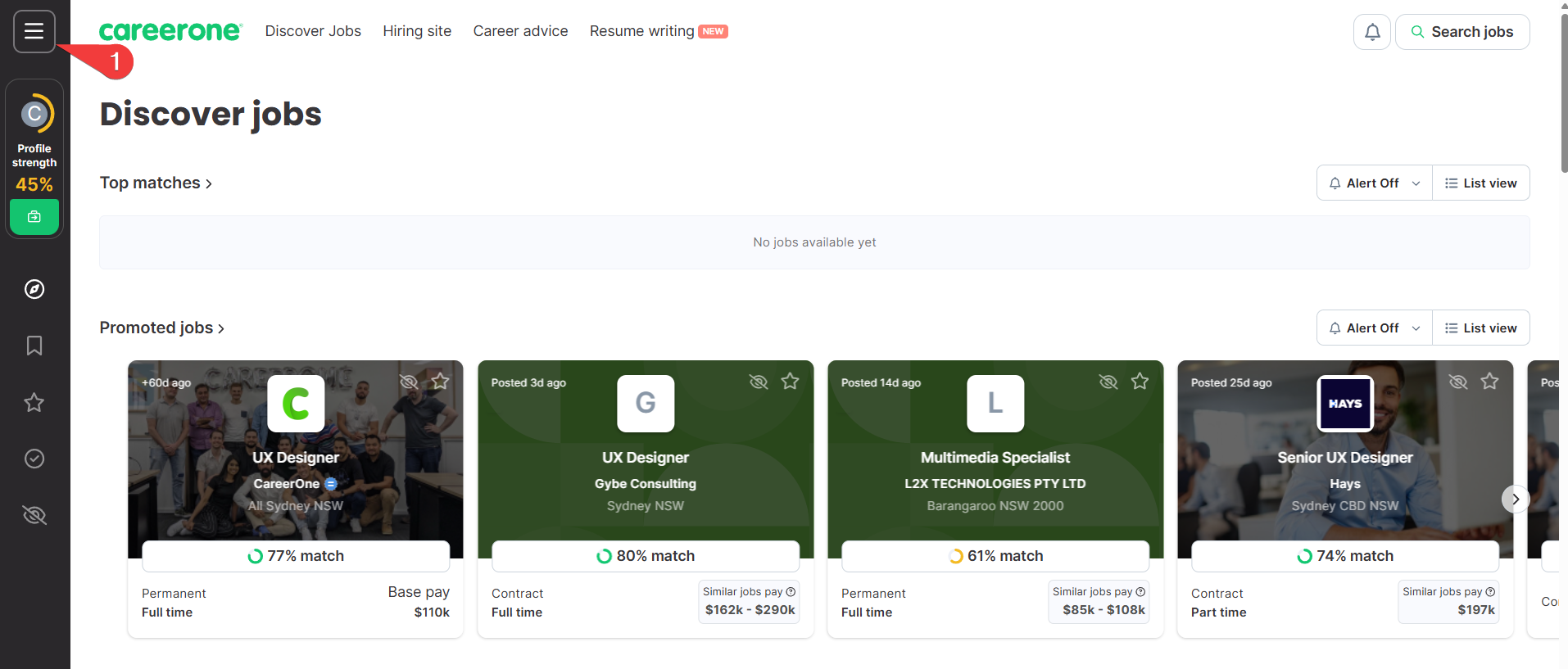Open the hidden jobs crossed-eye sidebar icon
This screenshot has height=669, width=1568.
tap(34, 515)
